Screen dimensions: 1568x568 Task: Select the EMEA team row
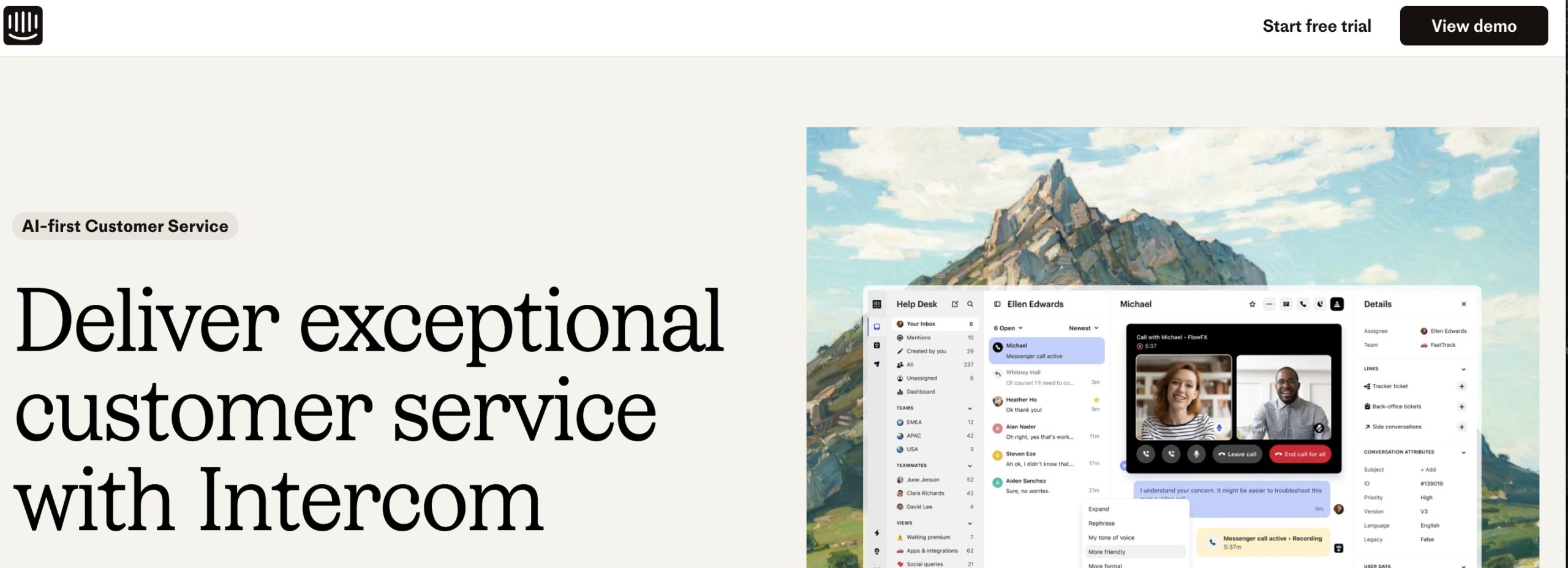tap(935, 422)
